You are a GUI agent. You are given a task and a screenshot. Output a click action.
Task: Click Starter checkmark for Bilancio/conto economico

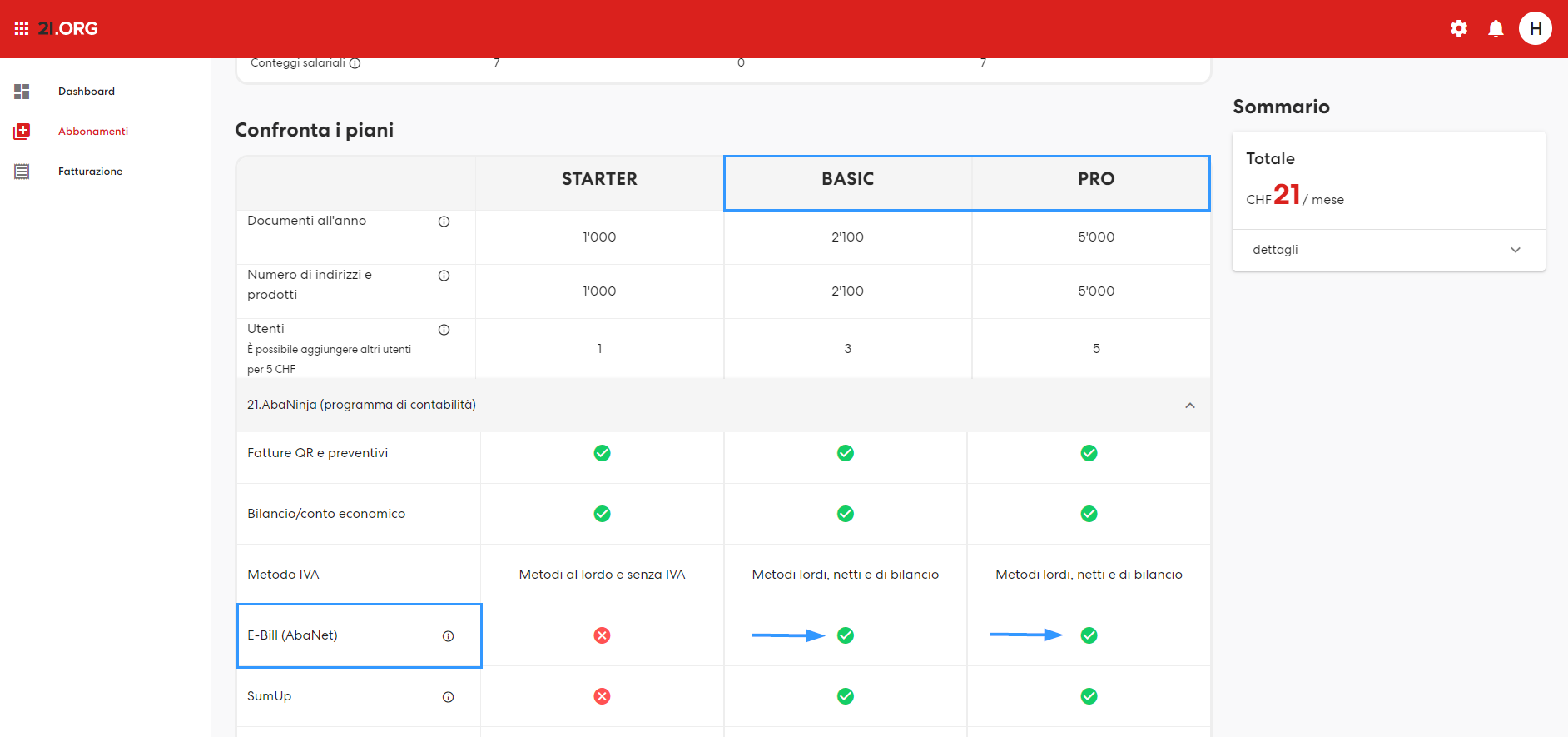click(602, 514)
